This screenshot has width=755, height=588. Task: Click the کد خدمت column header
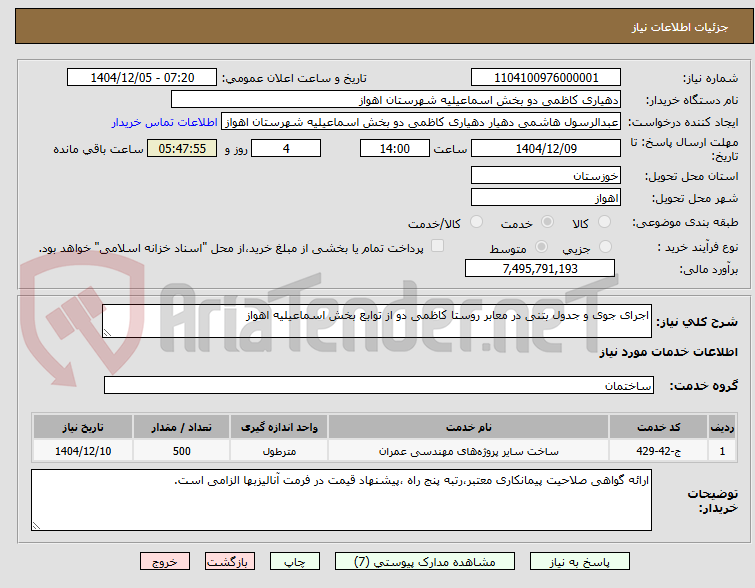pyautogui.click(x=658, y=427)
